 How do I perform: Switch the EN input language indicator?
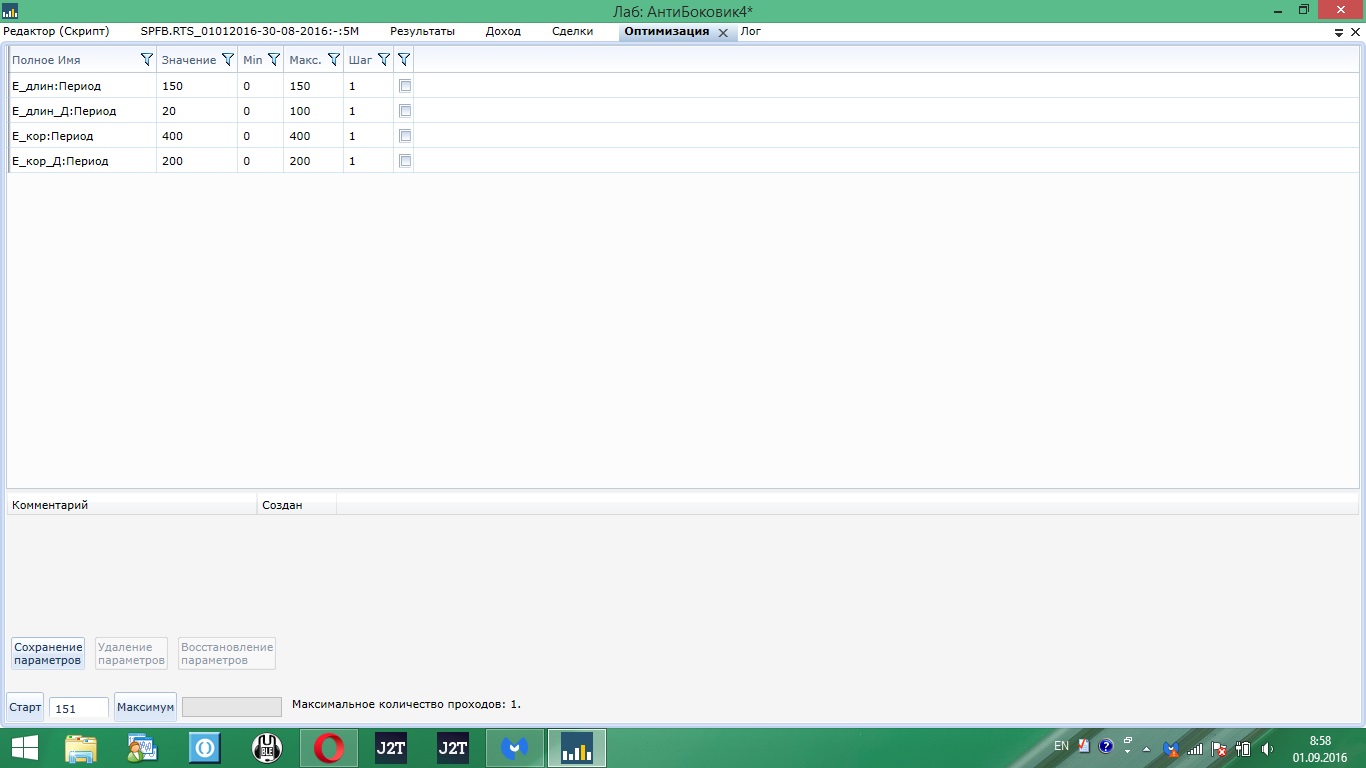pyautogui.click(x=1061, y=746)
